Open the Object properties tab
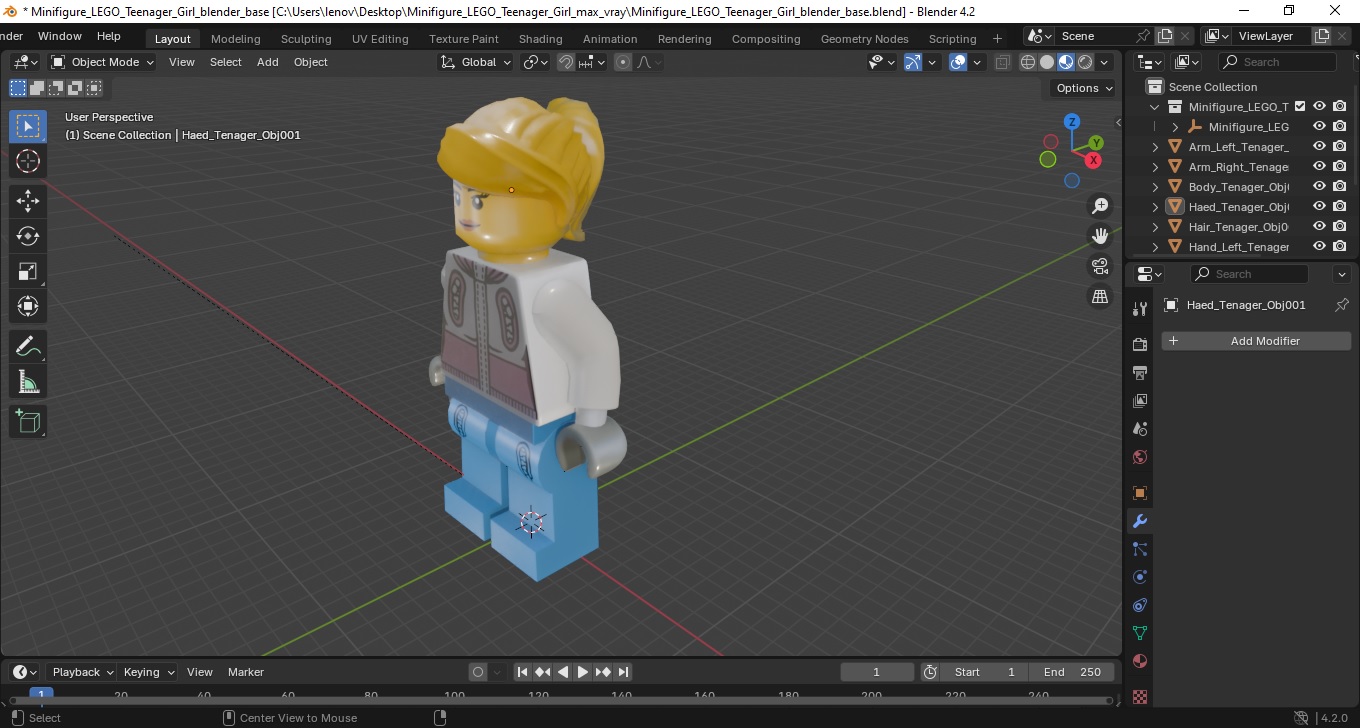Image resolution: width=1360 pixels, height=728 pixels. coord(1139,492)
